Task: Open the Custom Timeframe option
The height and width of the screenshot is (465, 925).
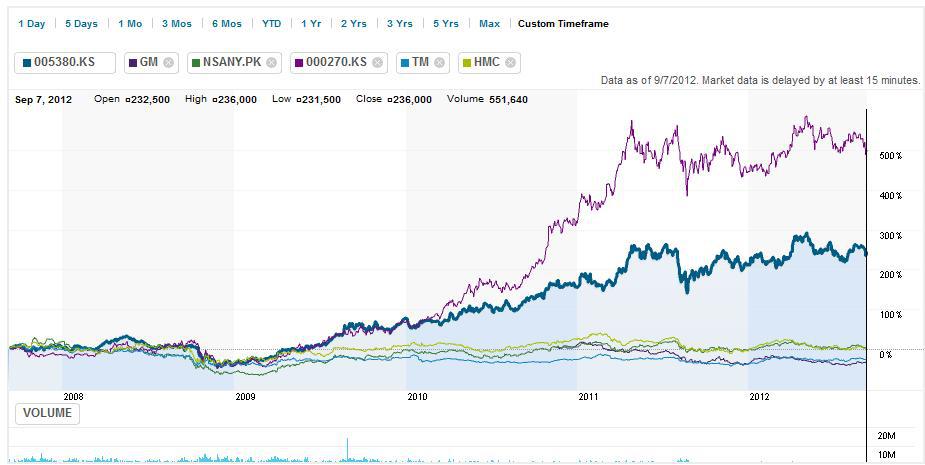Action: tap(563, 23)
